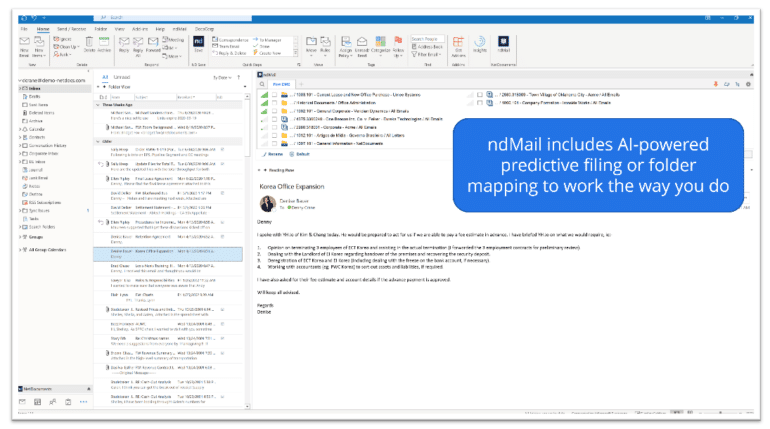
Task: Collapse the Three Weeks Ago group
Action: click(x=99, y=104)
